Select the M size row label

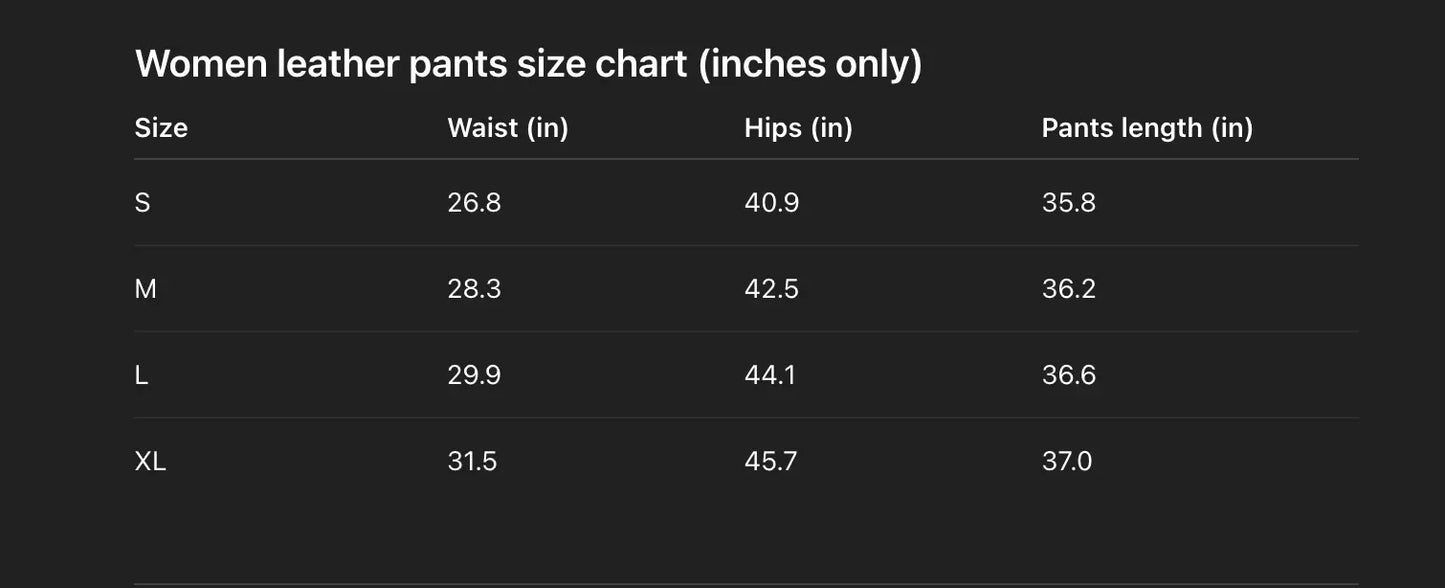(145, 289)
